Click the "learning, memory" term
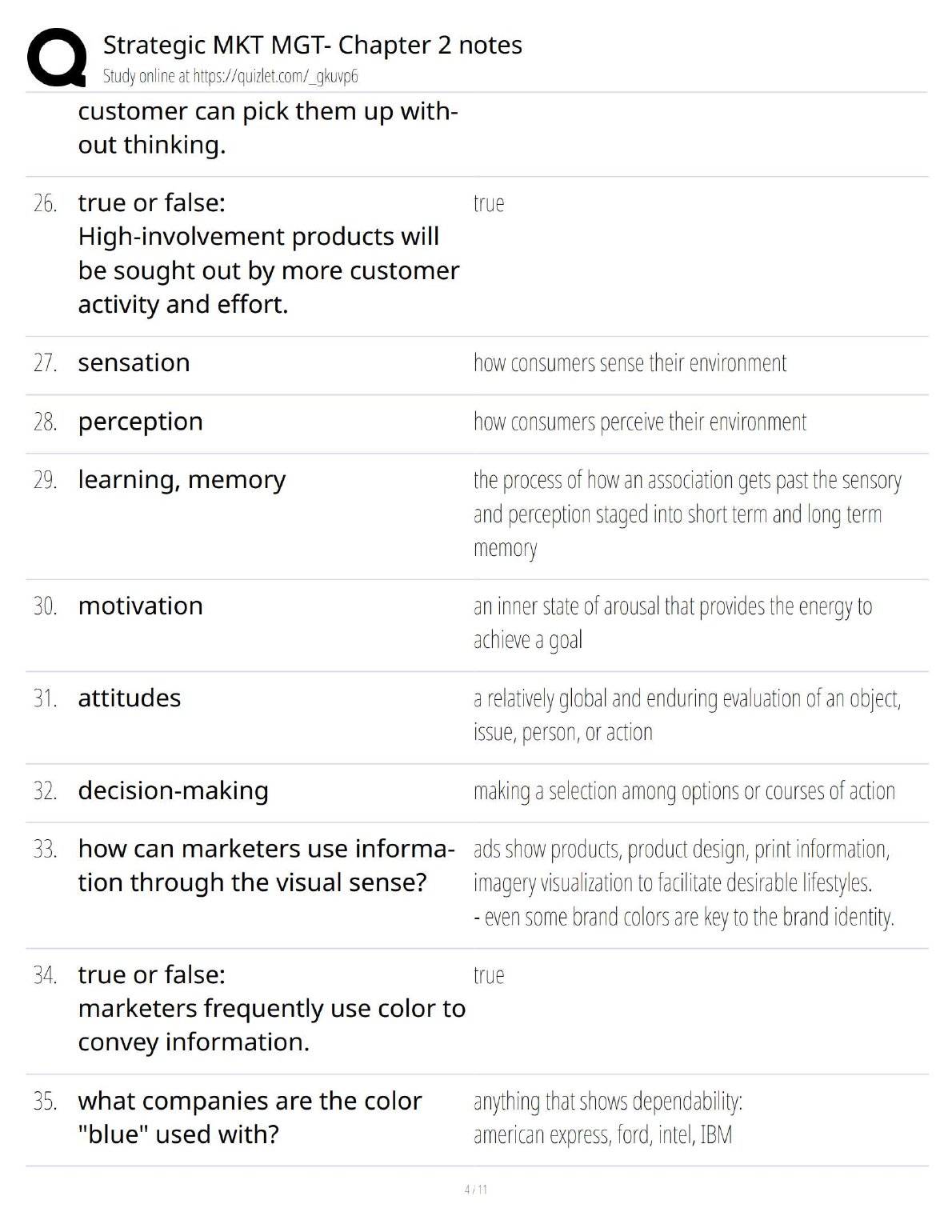Viewport: 952px width, 1232px height. click(182, 480)
